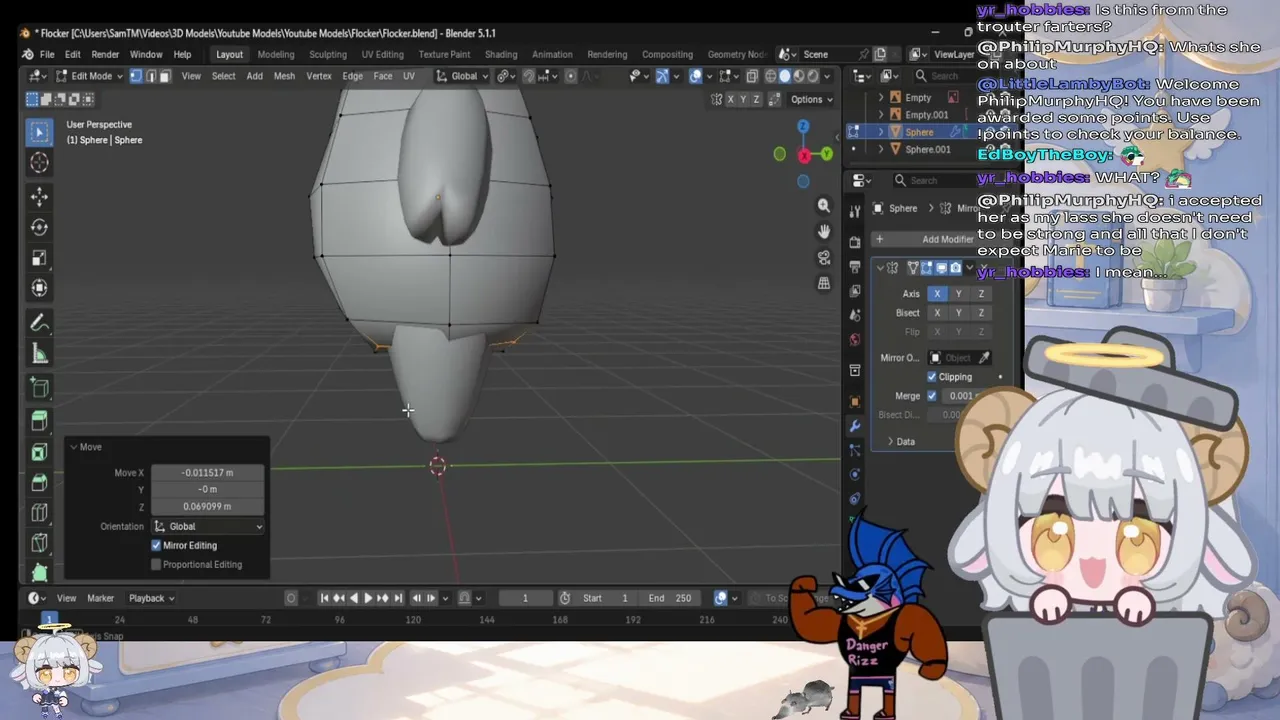This screenshot has height=720, width=1280.
Task: Click the Move X value field
Action: click(x=208, y=473)
